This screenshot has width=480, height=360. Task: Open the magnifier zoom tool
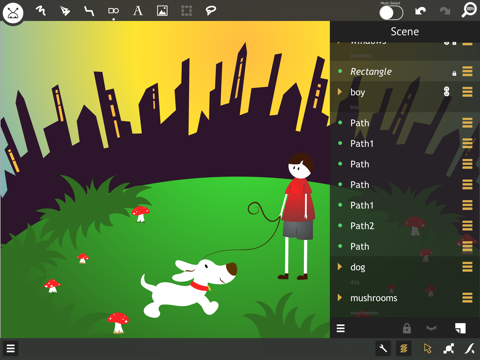469,10
